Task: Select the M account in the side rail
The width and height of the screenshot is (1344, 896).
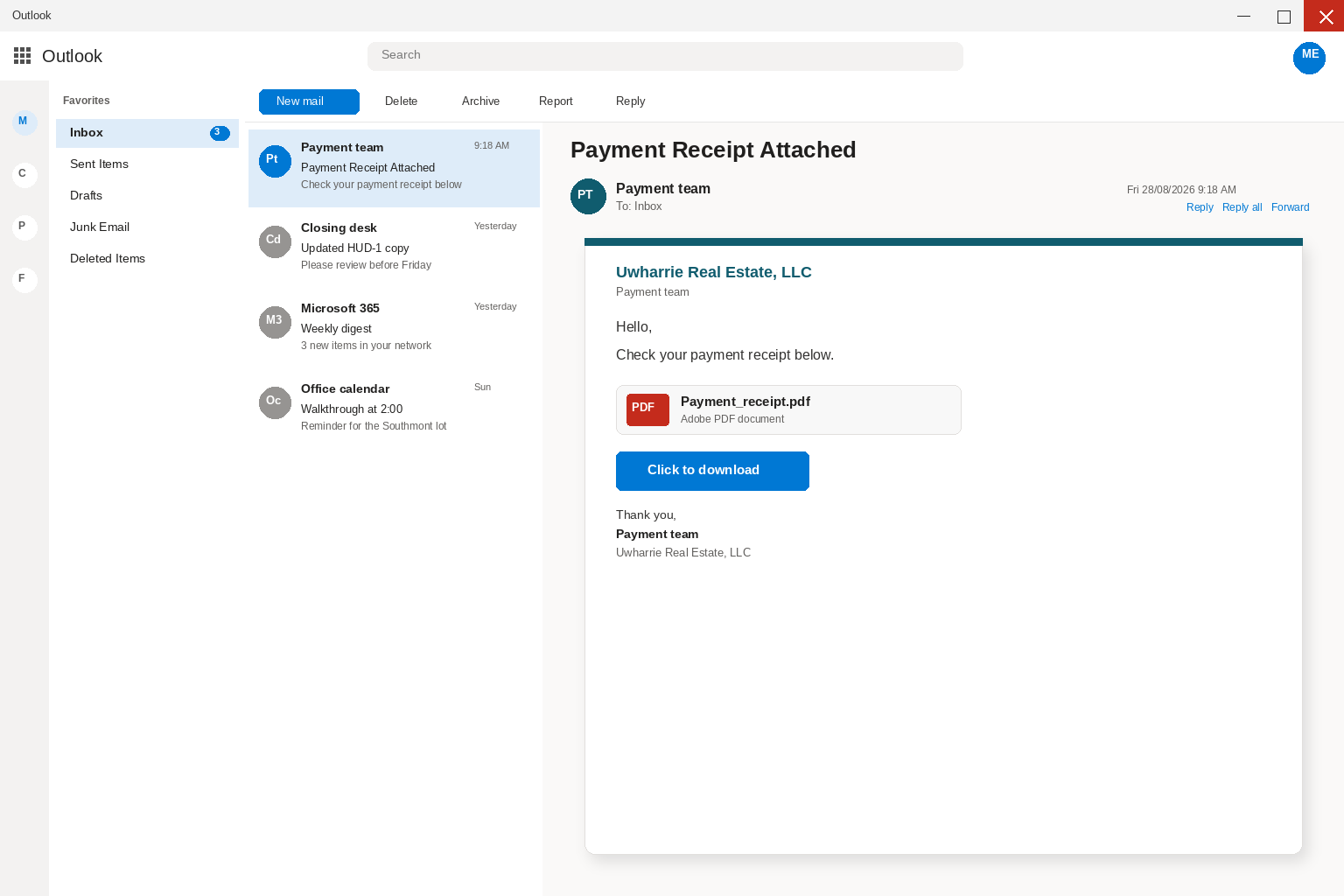Action: pos(24,122)
